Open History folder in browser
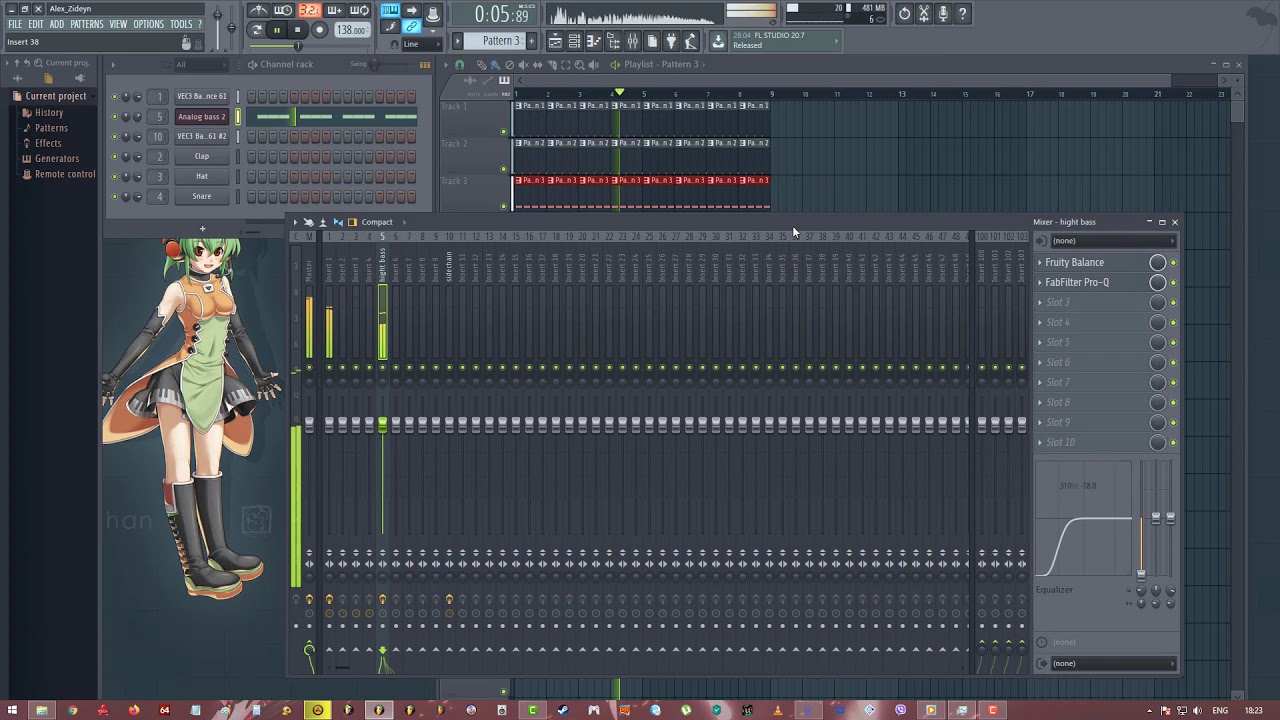 point(49,113)
